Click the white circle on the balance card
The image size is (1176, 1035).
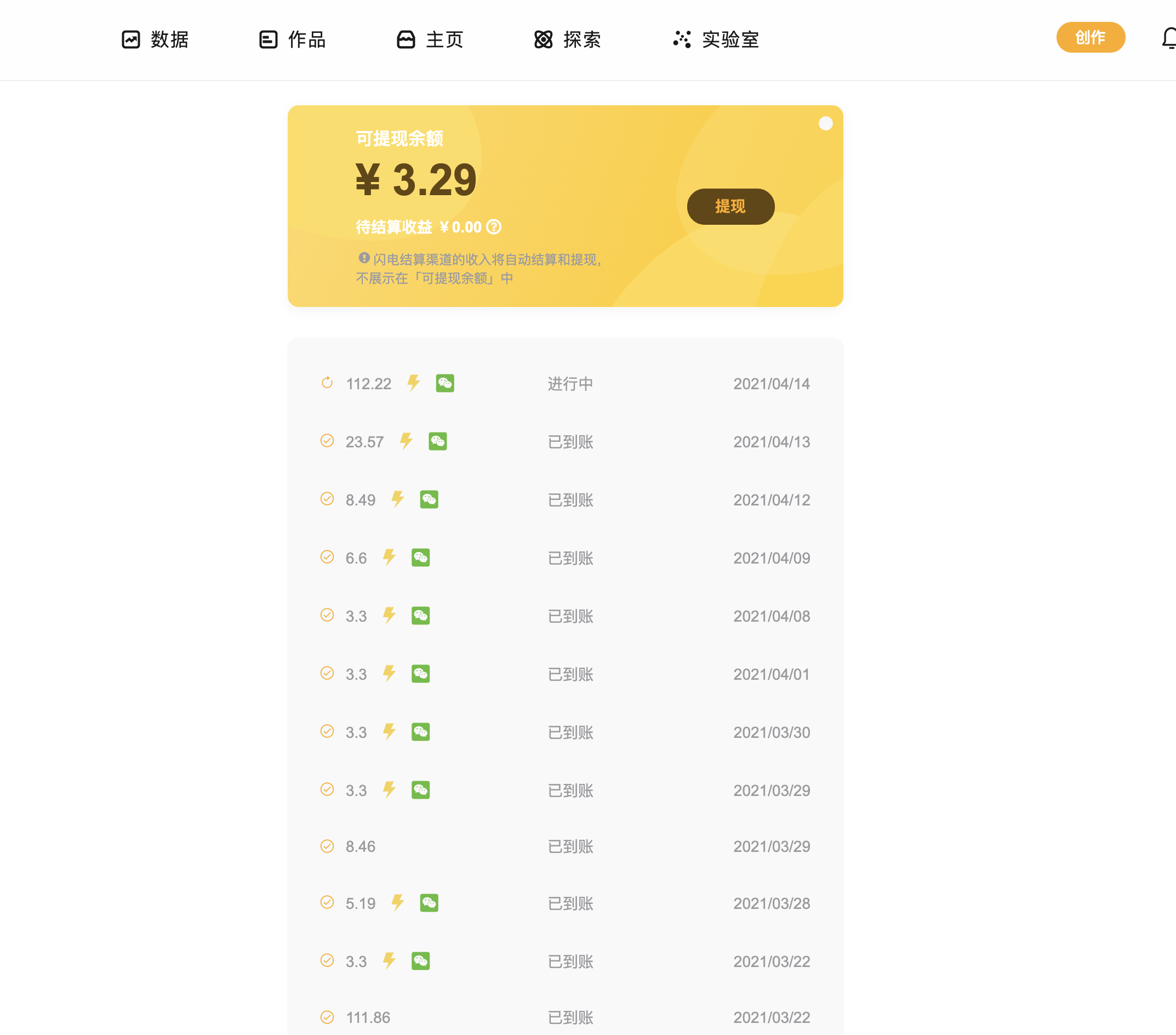tap(825, 124)
